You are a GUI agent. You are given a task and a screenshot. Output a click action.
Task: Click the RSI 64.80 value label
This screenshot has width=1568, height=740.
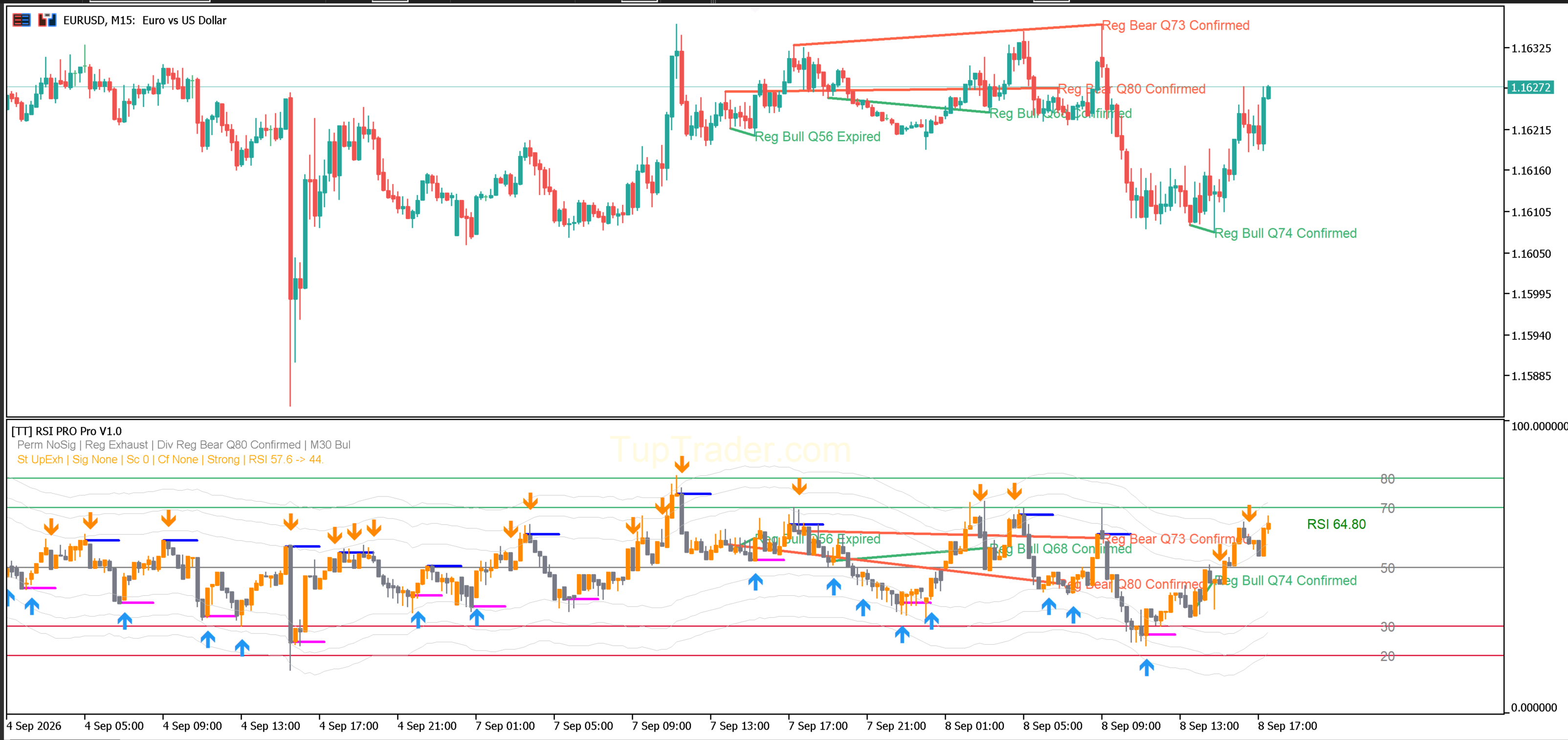1336,524
